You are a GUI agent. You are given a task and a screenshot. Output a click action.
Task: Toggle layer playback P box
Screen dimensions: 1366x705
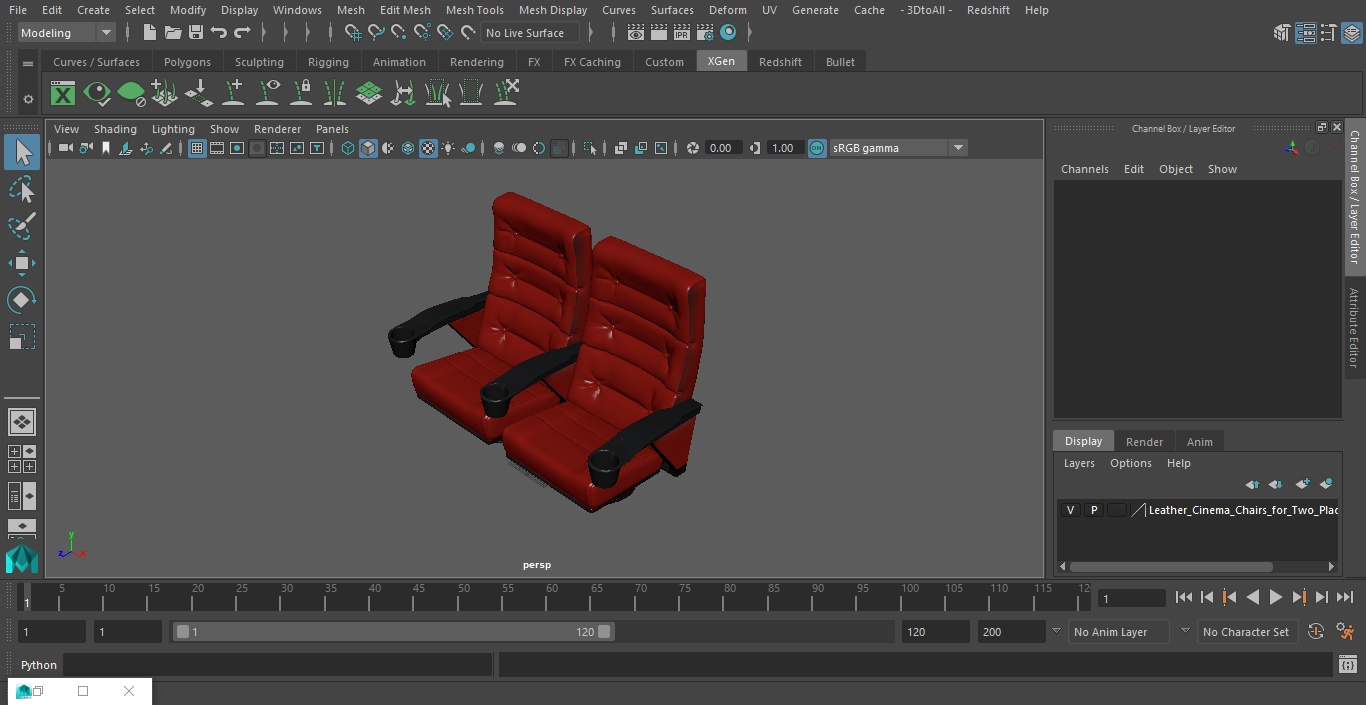(x=1094, y=510)
